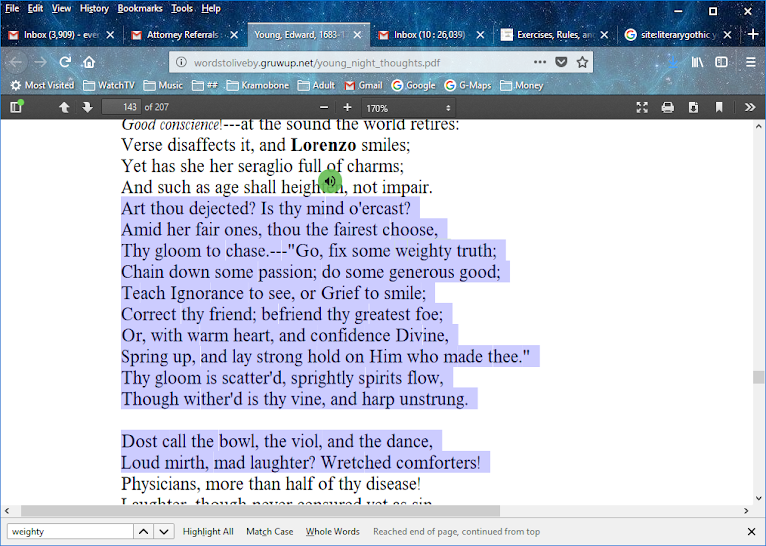Open the downloads arrow in toolbar
The image size is (766, 546).
673,62
